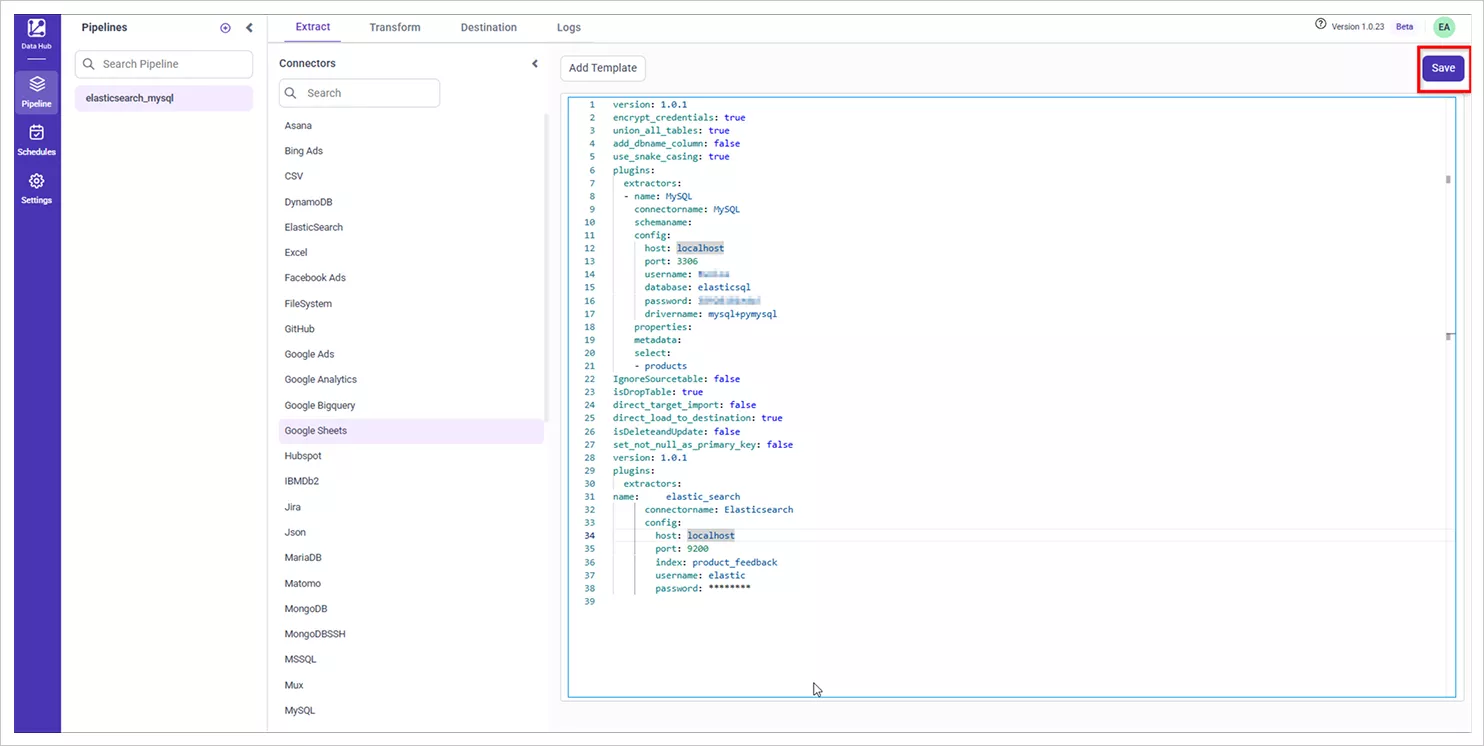Open Settings from the left sidebar
Screen dimensions: 1484x746
click(x=37, y=187)
